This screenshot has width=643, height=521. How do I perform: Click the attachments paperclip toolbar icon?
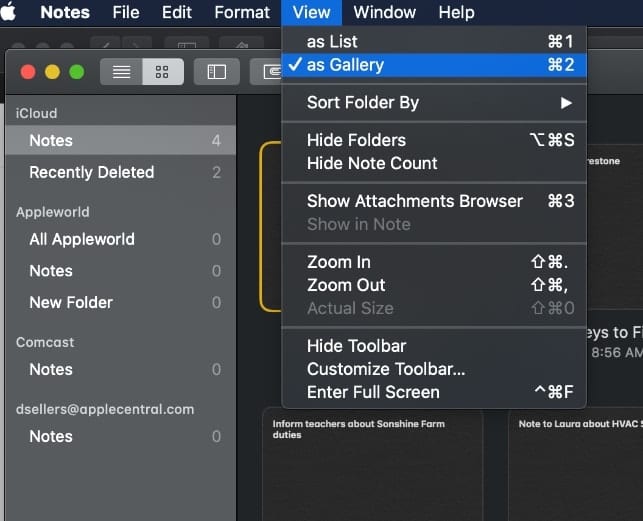point(271,72)
